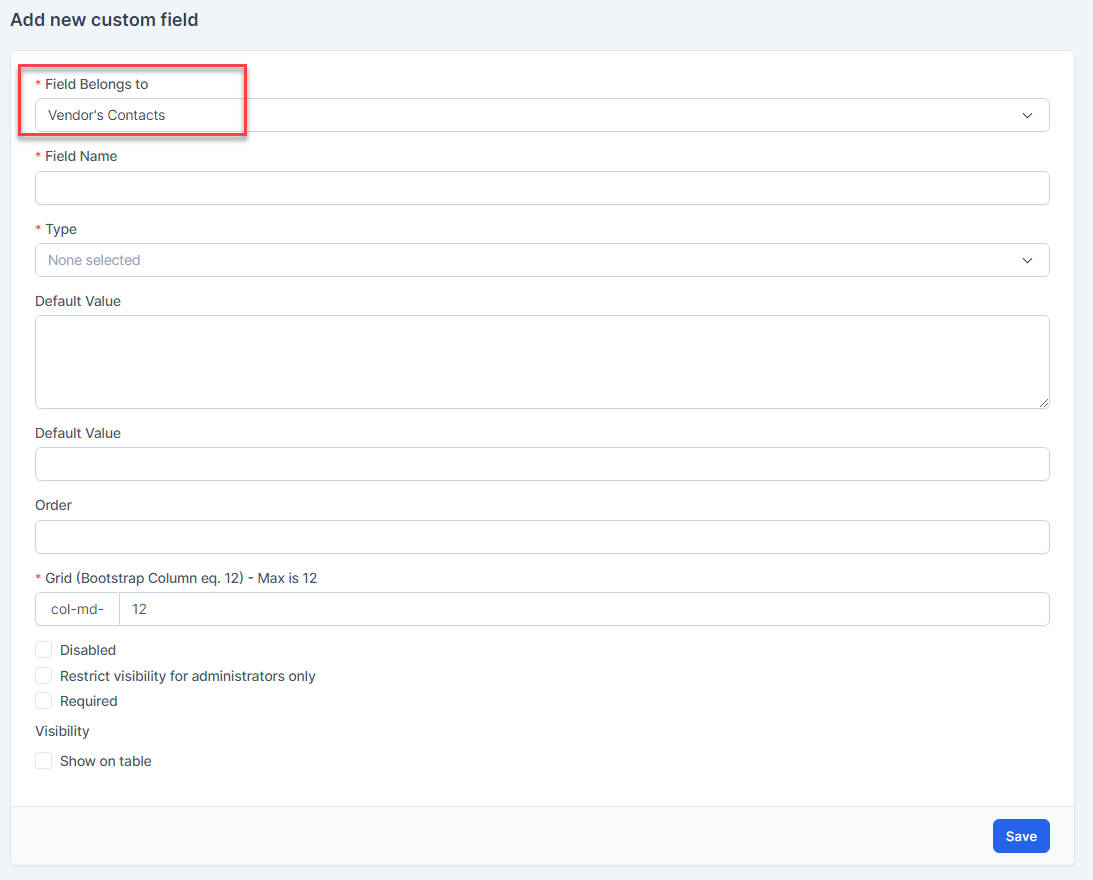Select the single-line Default Value input
Viewport: 1093px width, 880px height.
coord(541,464)
